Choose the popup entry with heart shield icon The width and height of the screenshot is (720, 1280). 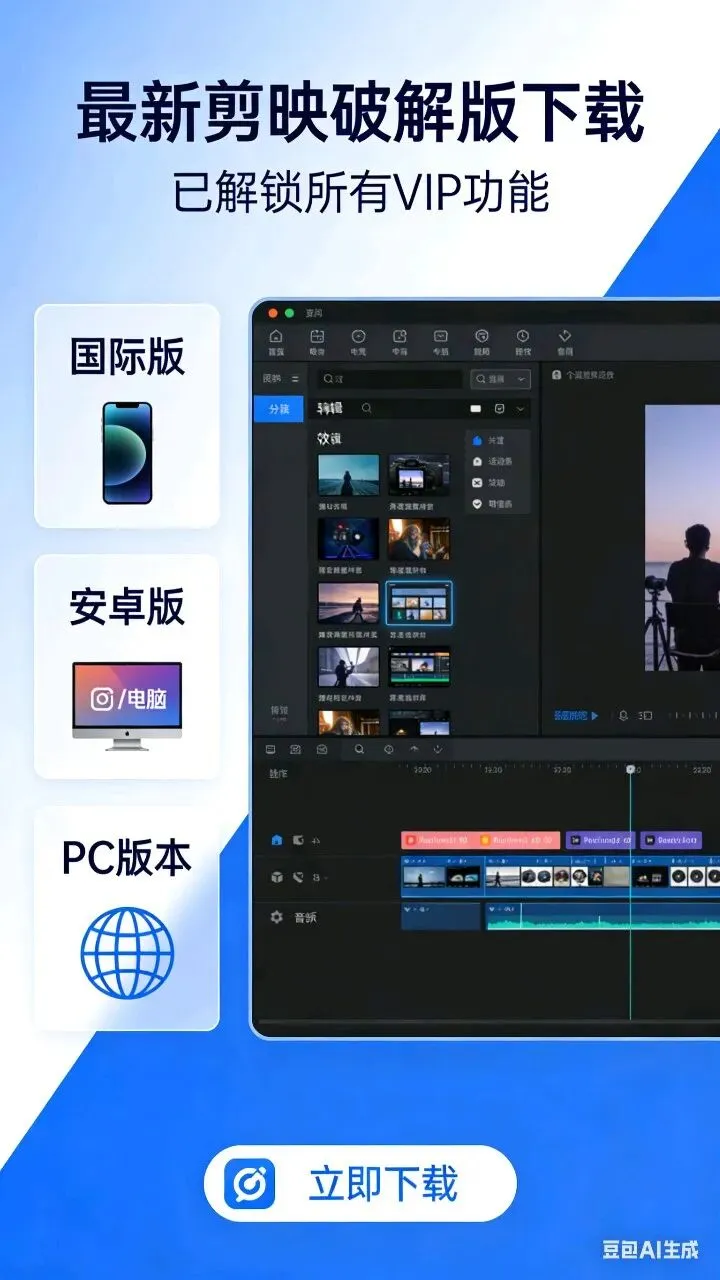(497, 504)
